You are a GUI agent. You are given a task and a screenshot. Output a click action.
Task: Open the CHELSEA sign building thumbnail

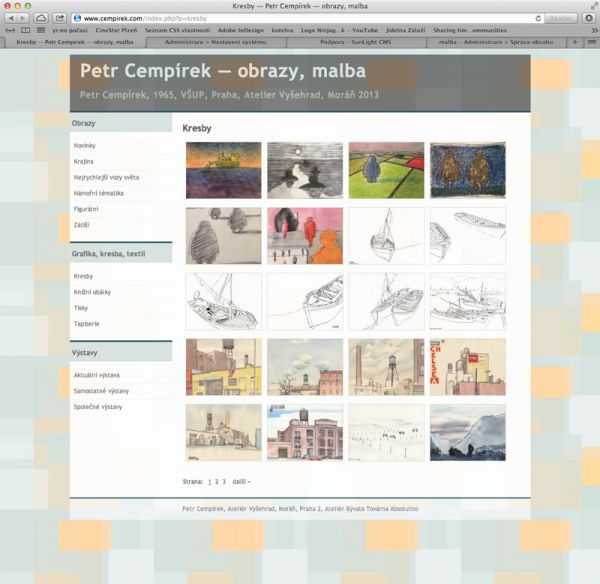[468, 367]
